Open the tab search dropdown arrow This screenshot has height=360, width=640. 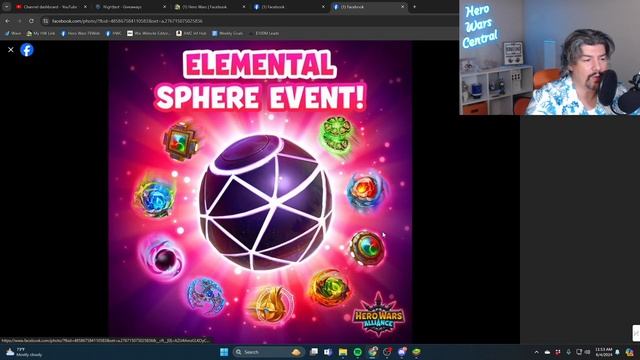[x=7, y=7]
